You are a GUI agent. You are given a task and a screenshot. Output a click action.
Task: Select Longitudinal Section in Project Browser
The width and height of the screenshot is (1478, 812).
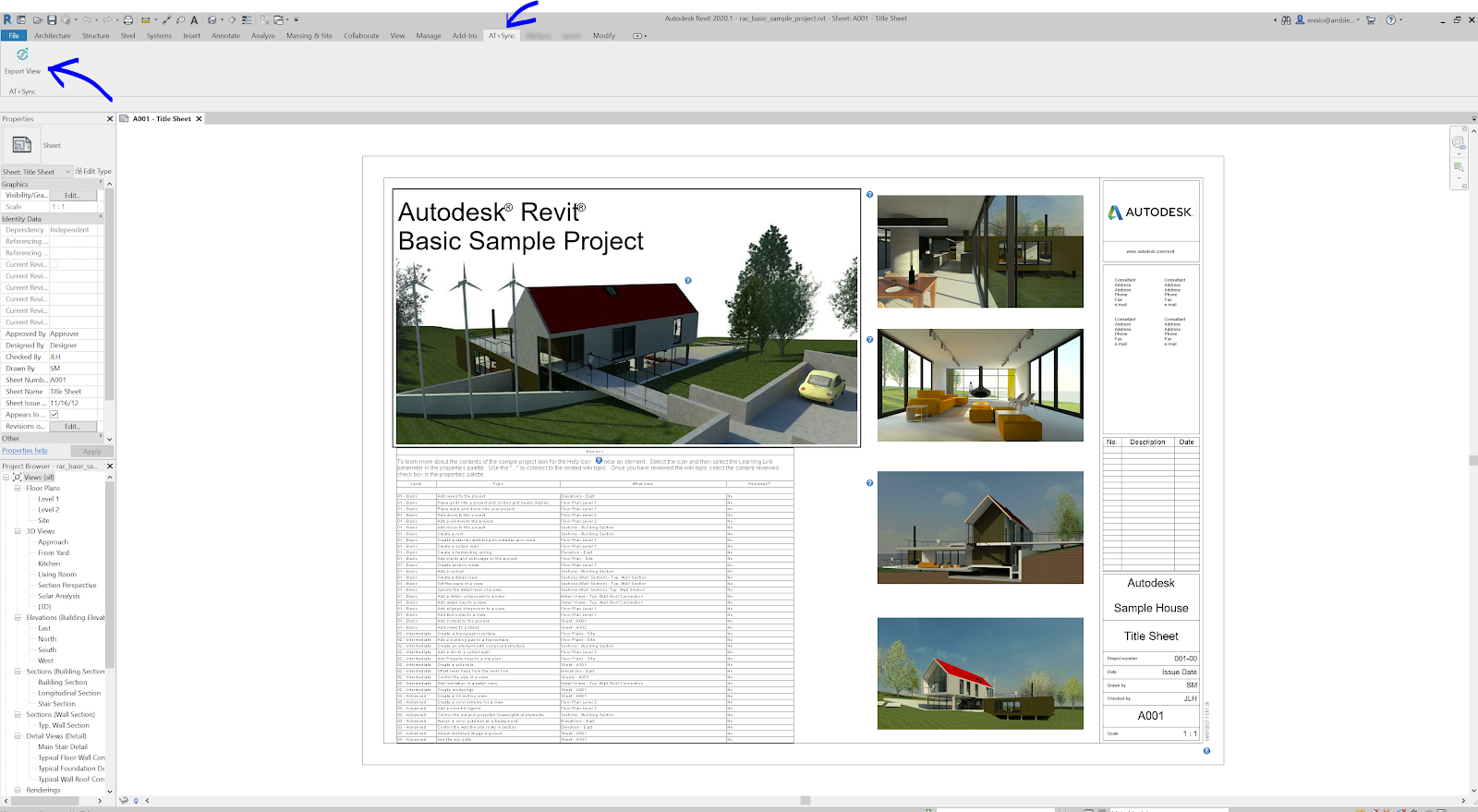pyautogui.click(x=69, y=693)
